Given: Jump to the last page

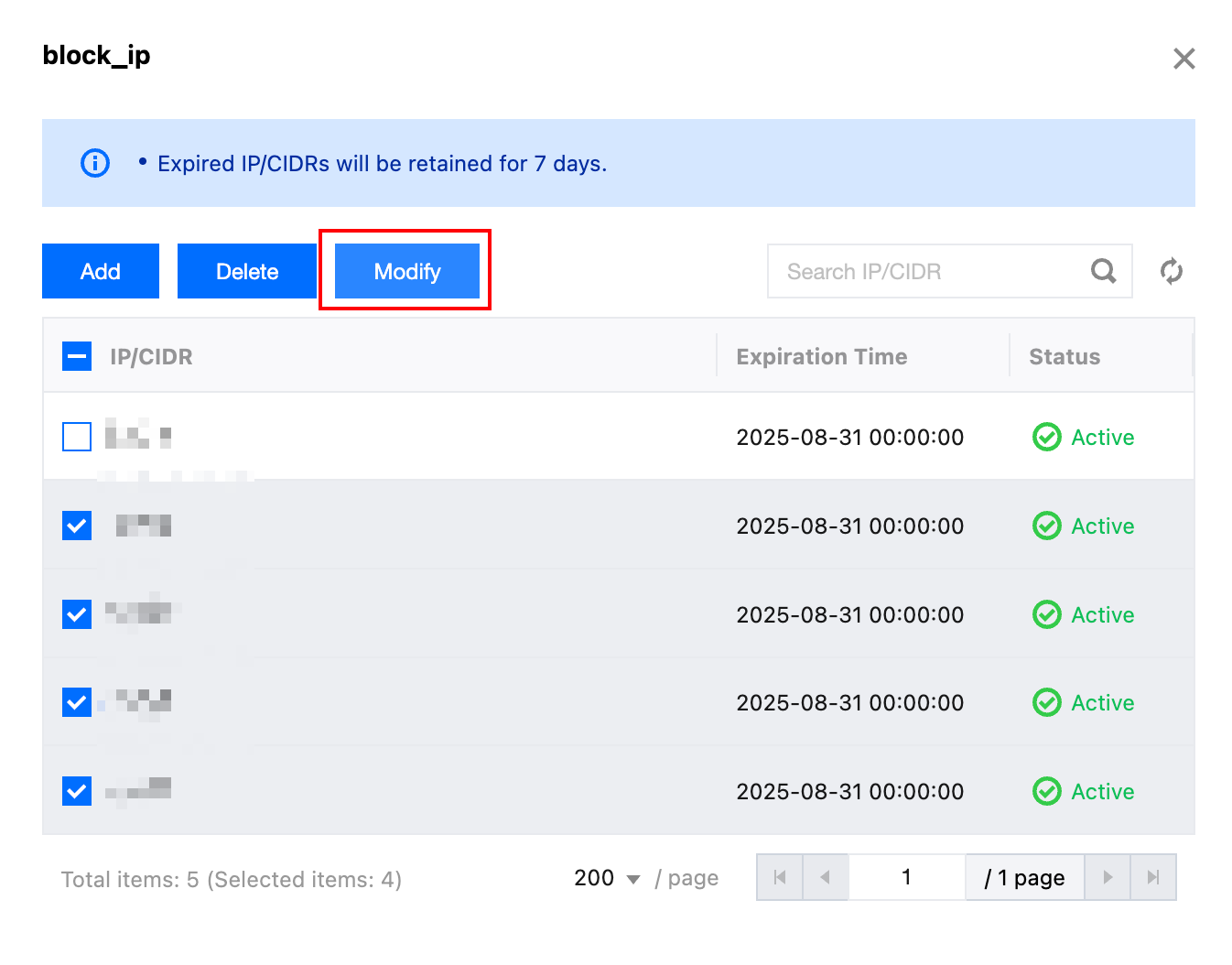Looking at the screenshot, I should (x=1153, y=877).
